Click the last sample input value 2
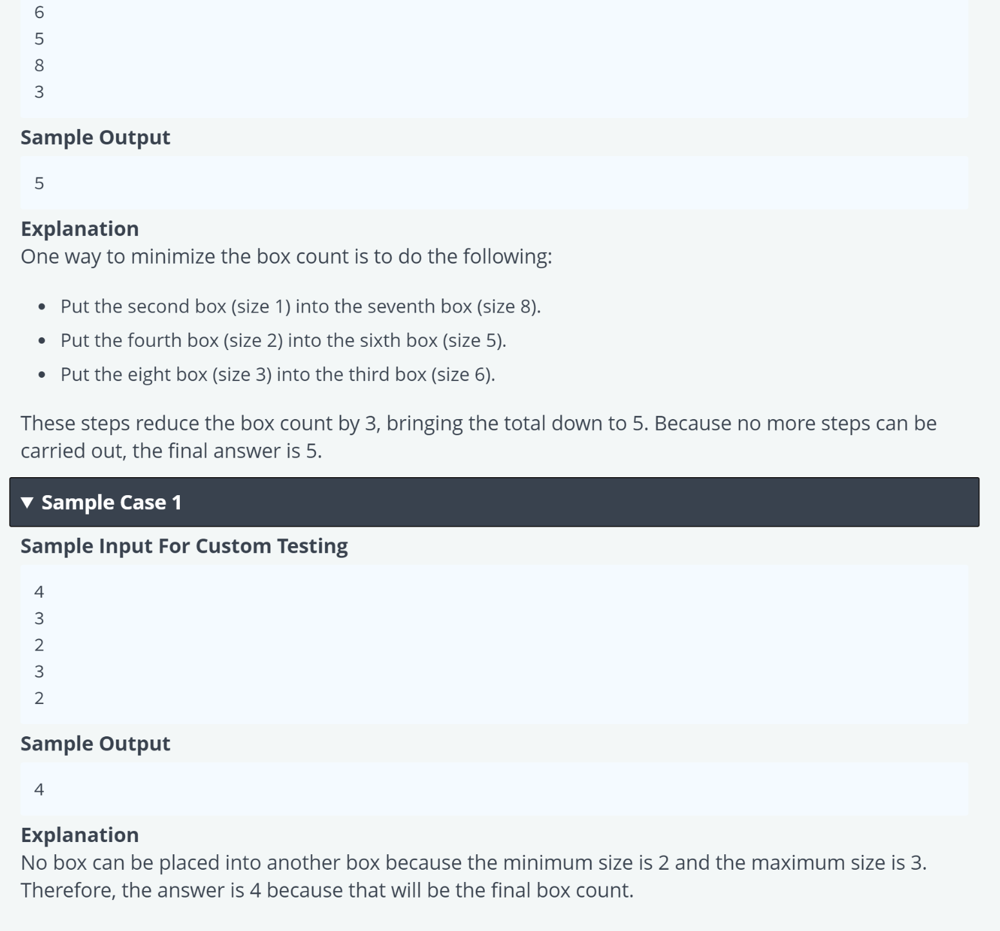The image size is (1000, 931). 39,698
